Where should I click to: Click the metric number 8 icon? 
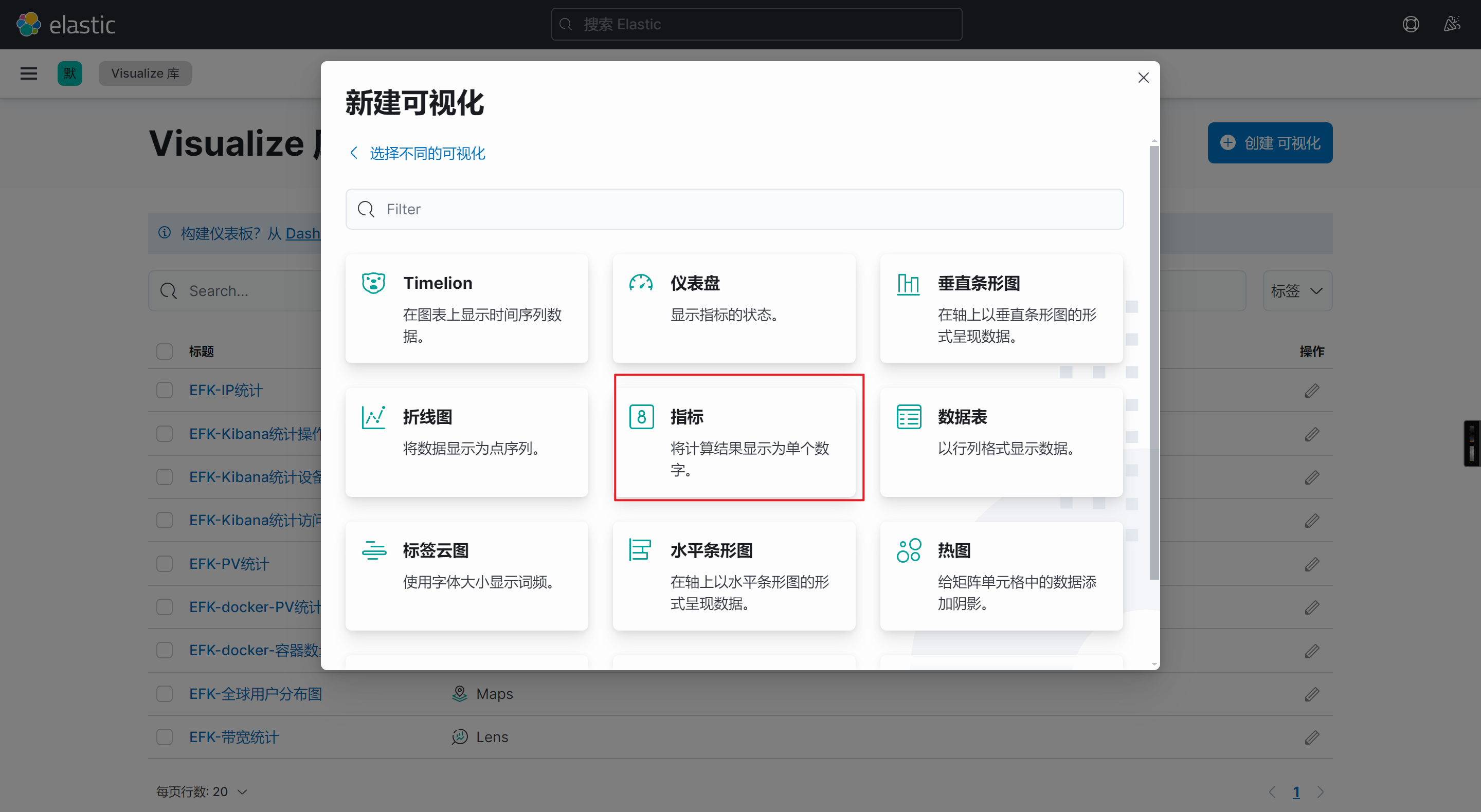point(641,417)
